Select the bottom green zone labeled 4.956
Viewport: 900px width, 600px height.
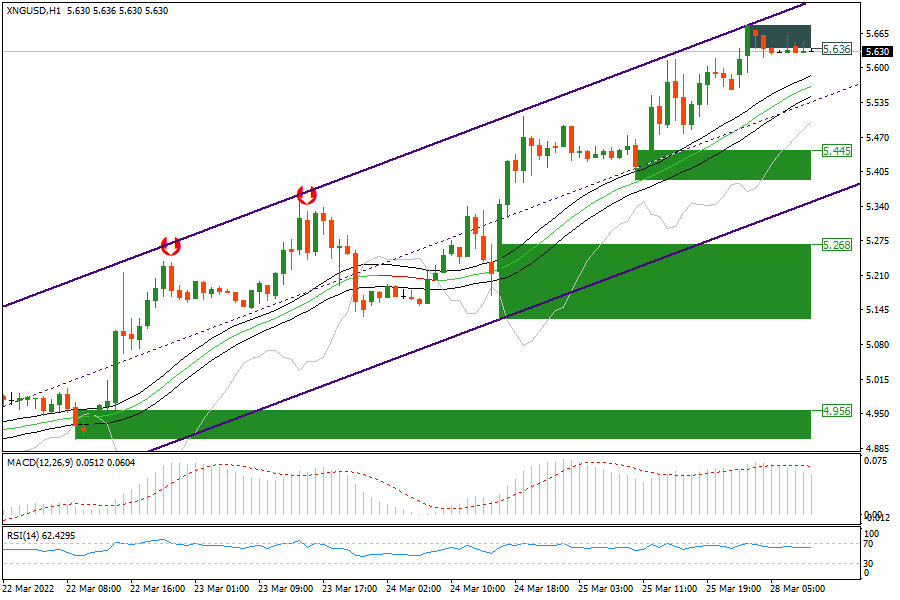[442, 424]
